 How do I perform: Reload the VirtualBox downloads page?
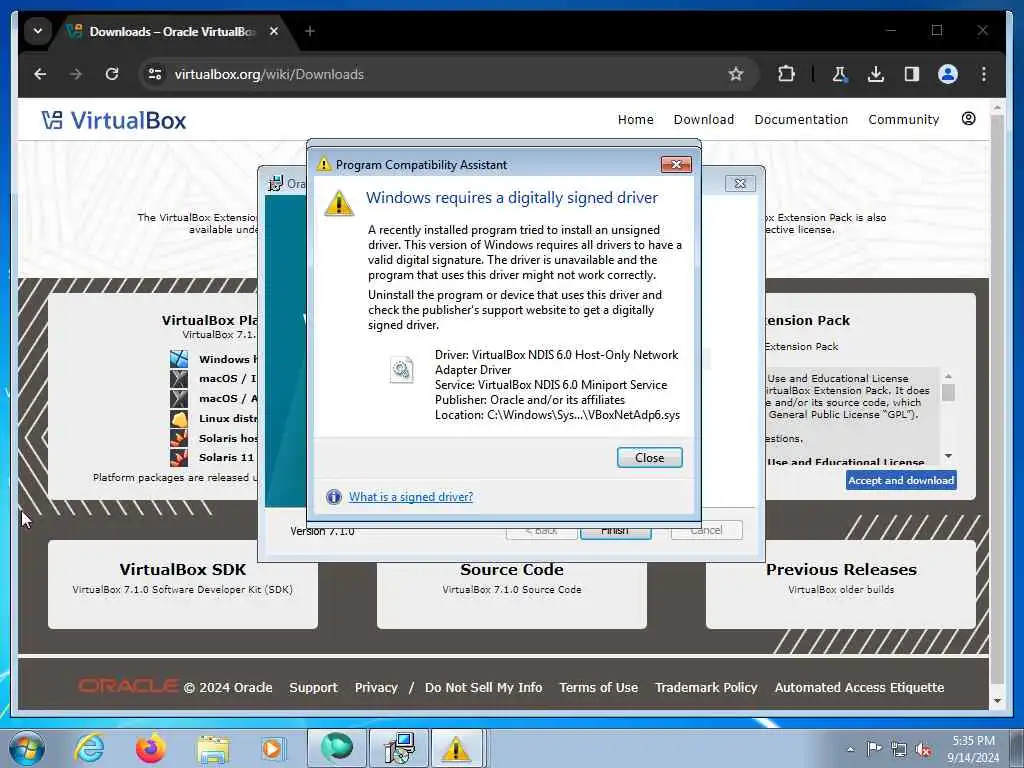(112, 74)
